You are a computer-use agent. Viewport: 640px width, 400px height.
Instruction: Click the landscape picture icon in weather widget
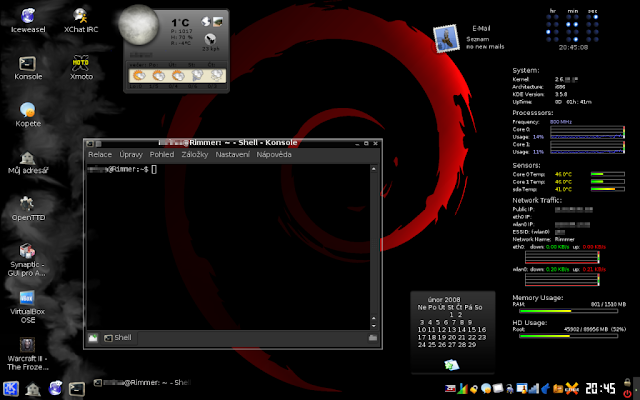click(x=218, y=21)
